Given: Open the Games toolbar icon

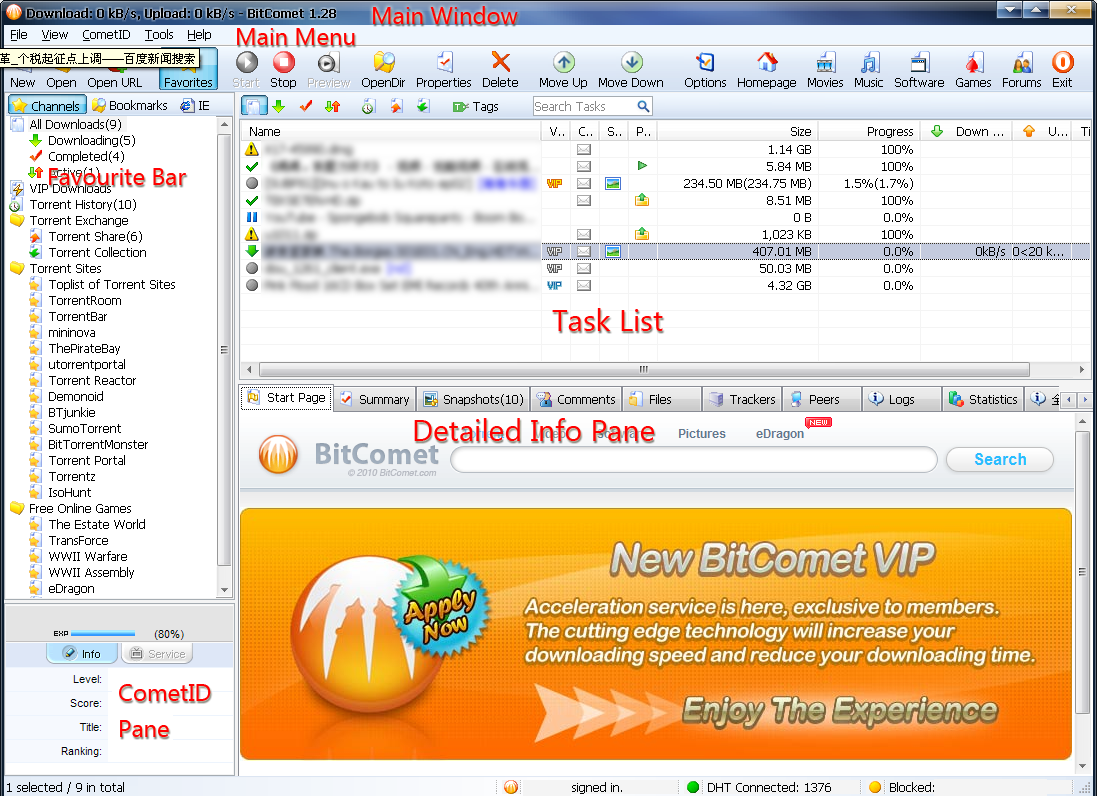Looking at the screenshot, I should coord(973,62).
